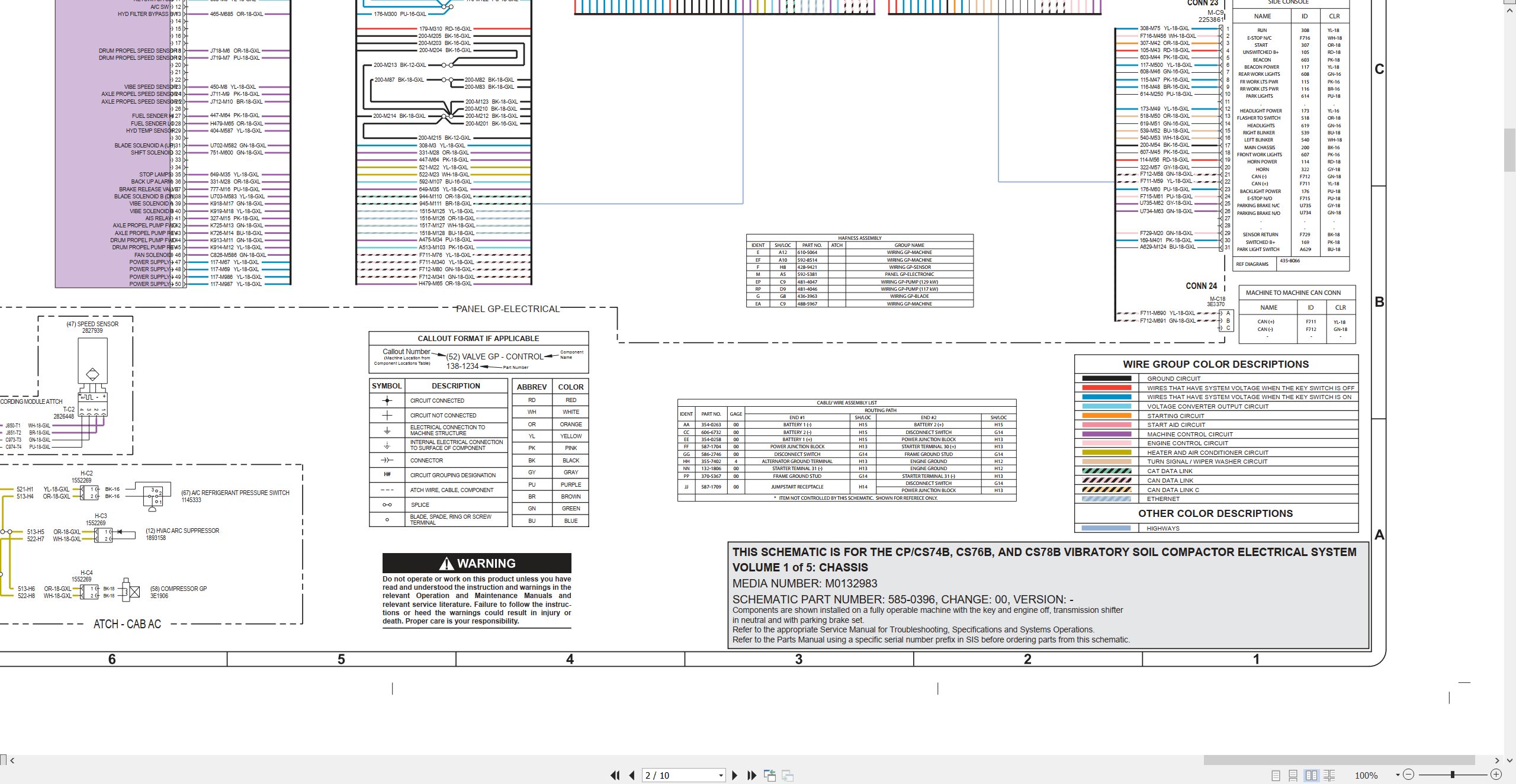This screenshot has height=784, width=1516.
Task: Click 'HARNESS ASSEMBLY' table title
Action: 860,238
